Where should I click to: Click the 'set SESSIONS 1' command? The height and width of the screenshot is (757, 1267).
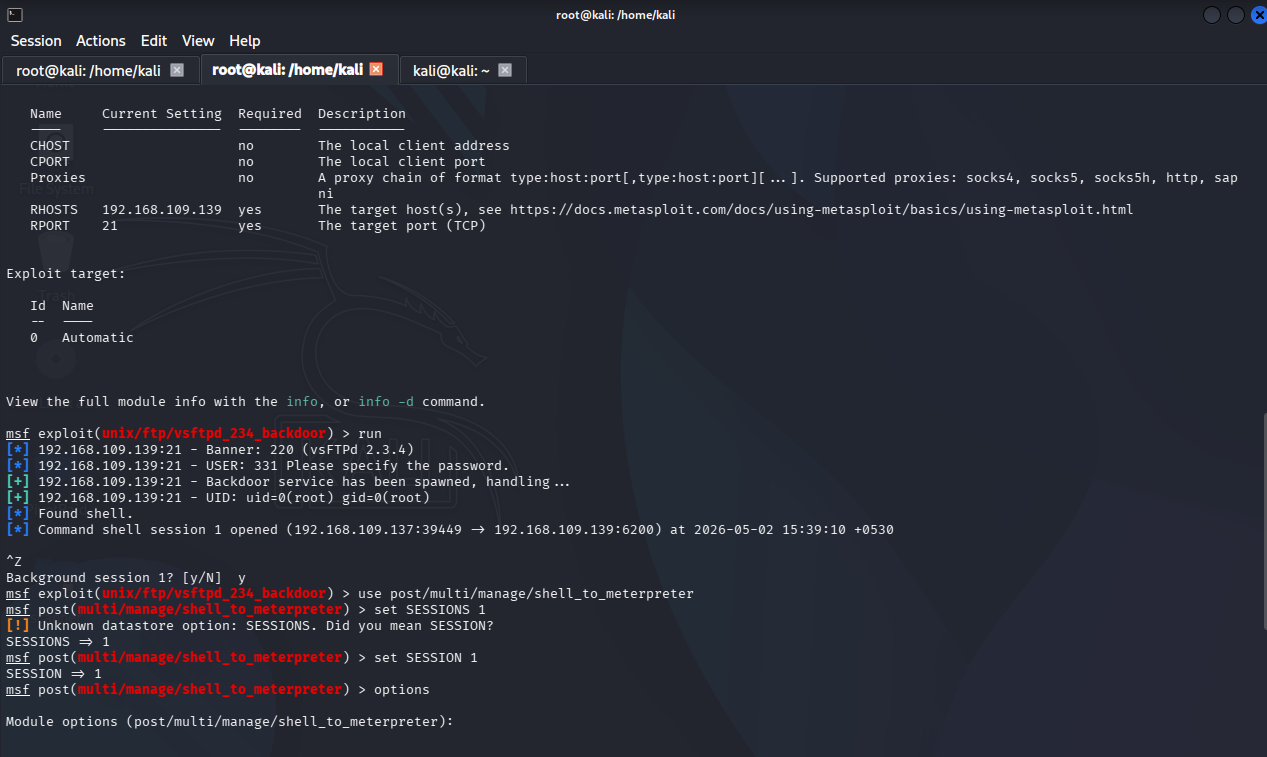(x=430, y=610)
